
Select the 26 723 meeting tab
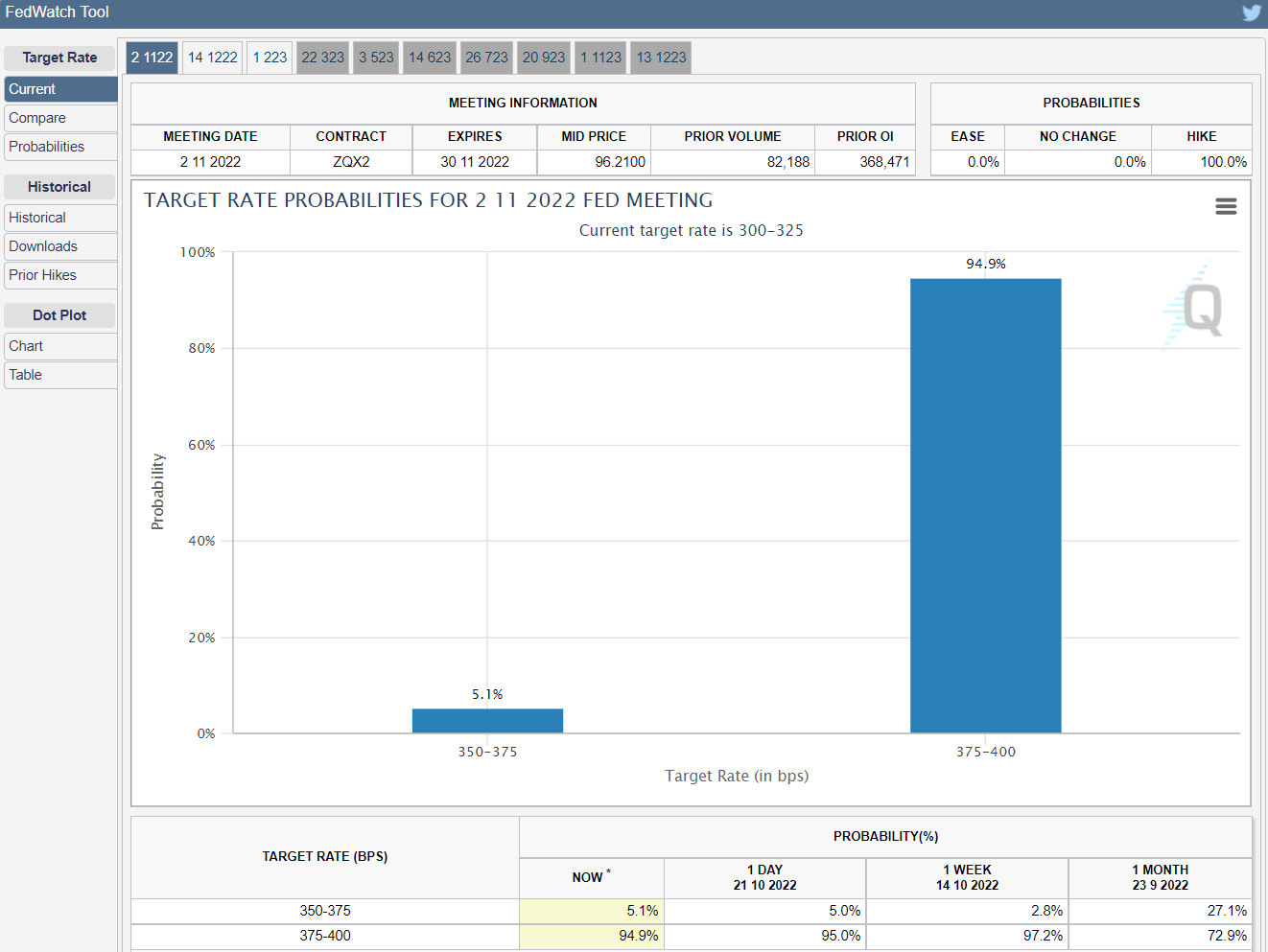click(x=487, y=58)
